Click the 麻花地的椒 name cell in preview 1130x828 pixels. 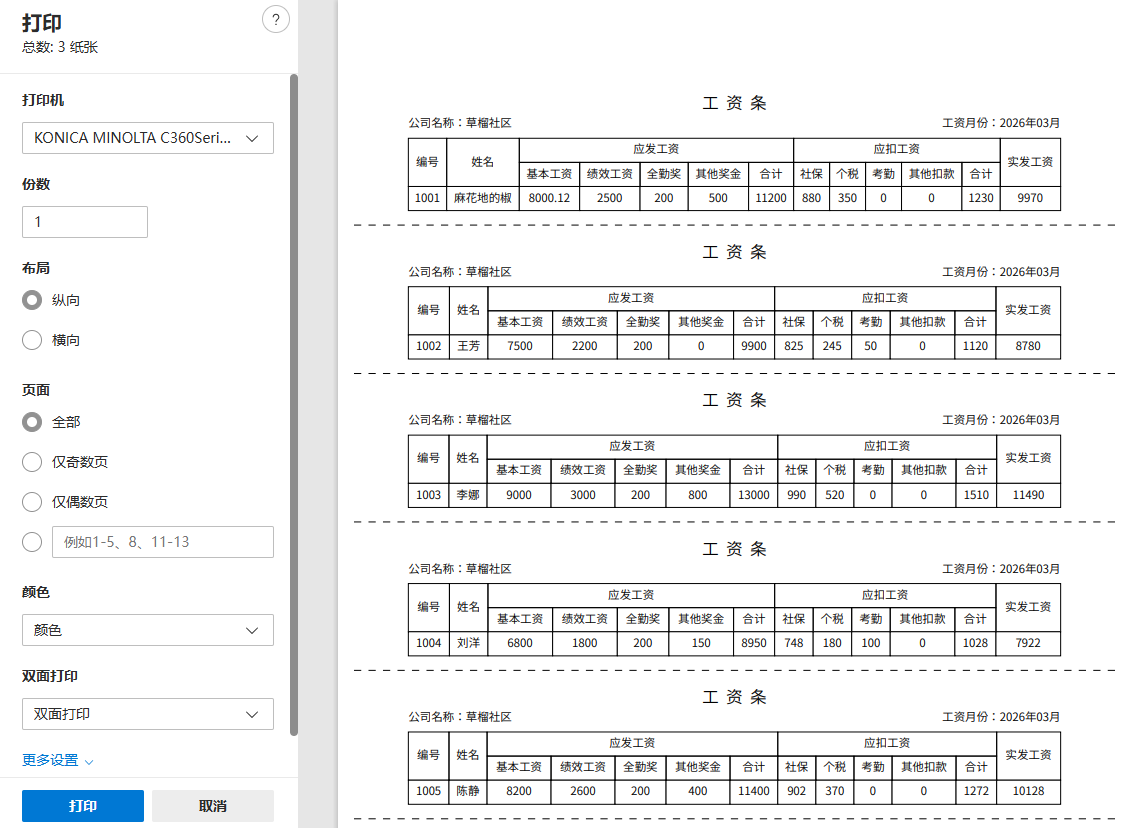482,198
